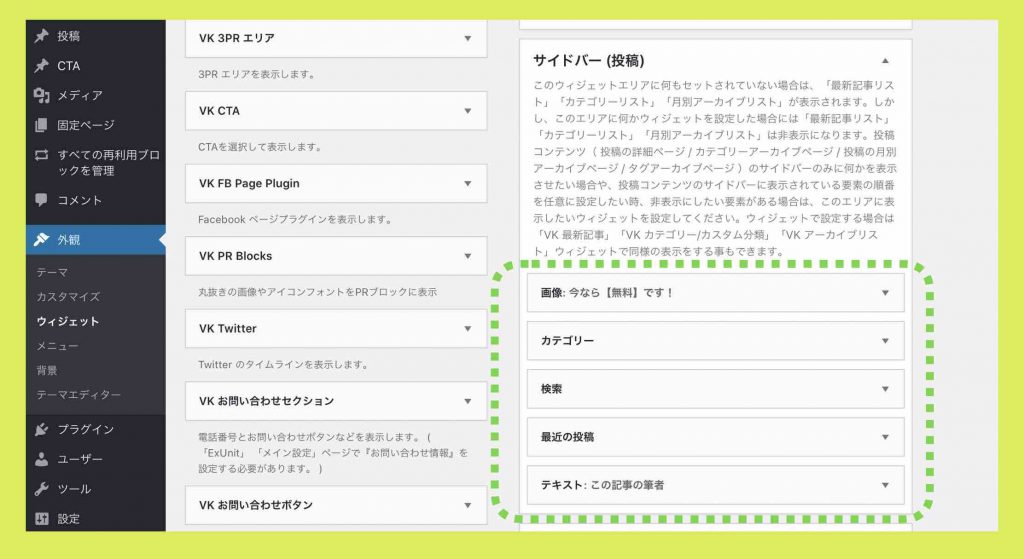Click the text 丸抜きの画像やアイコンフォントをPRブロックに表示
The image size is (1024, 559).
pyautogui.click(x=317, y=292)
